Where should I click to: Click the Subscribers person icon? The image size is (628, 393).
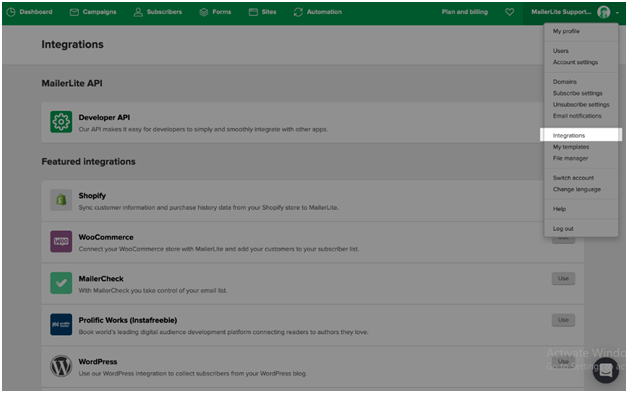point(138,12)
